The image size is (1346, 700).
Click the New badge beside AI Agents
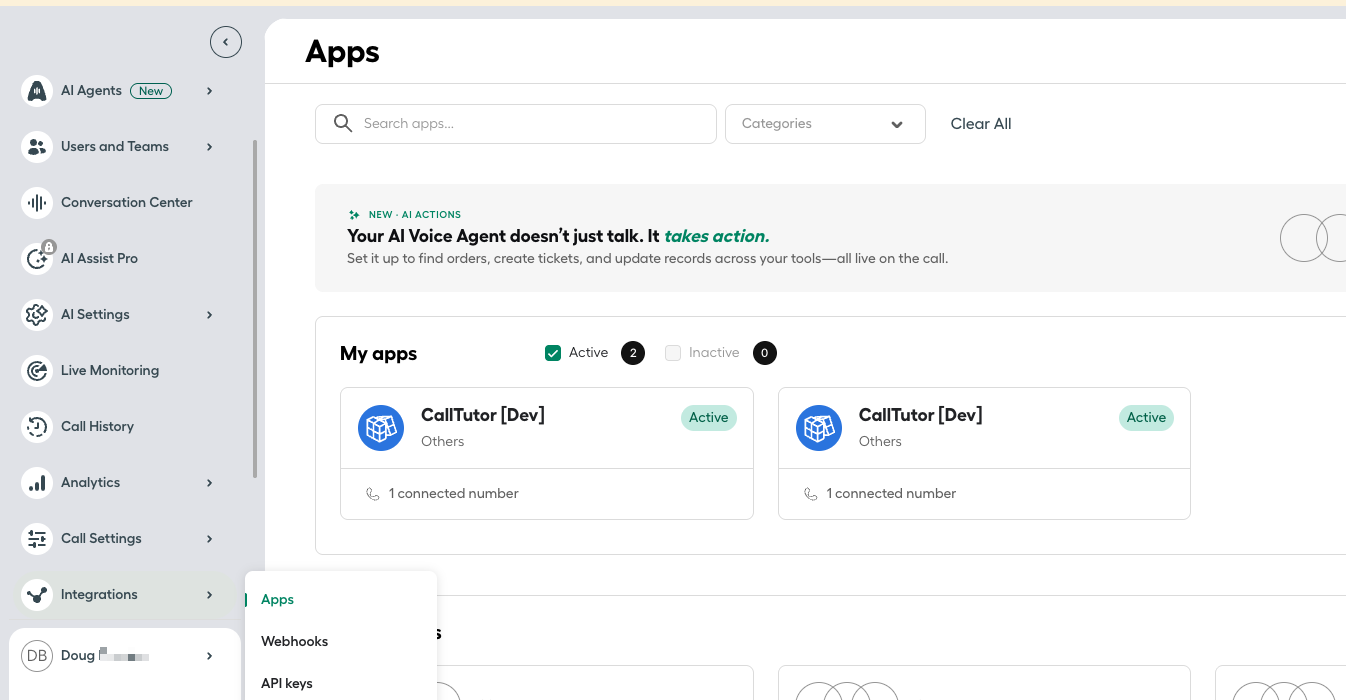151,91
